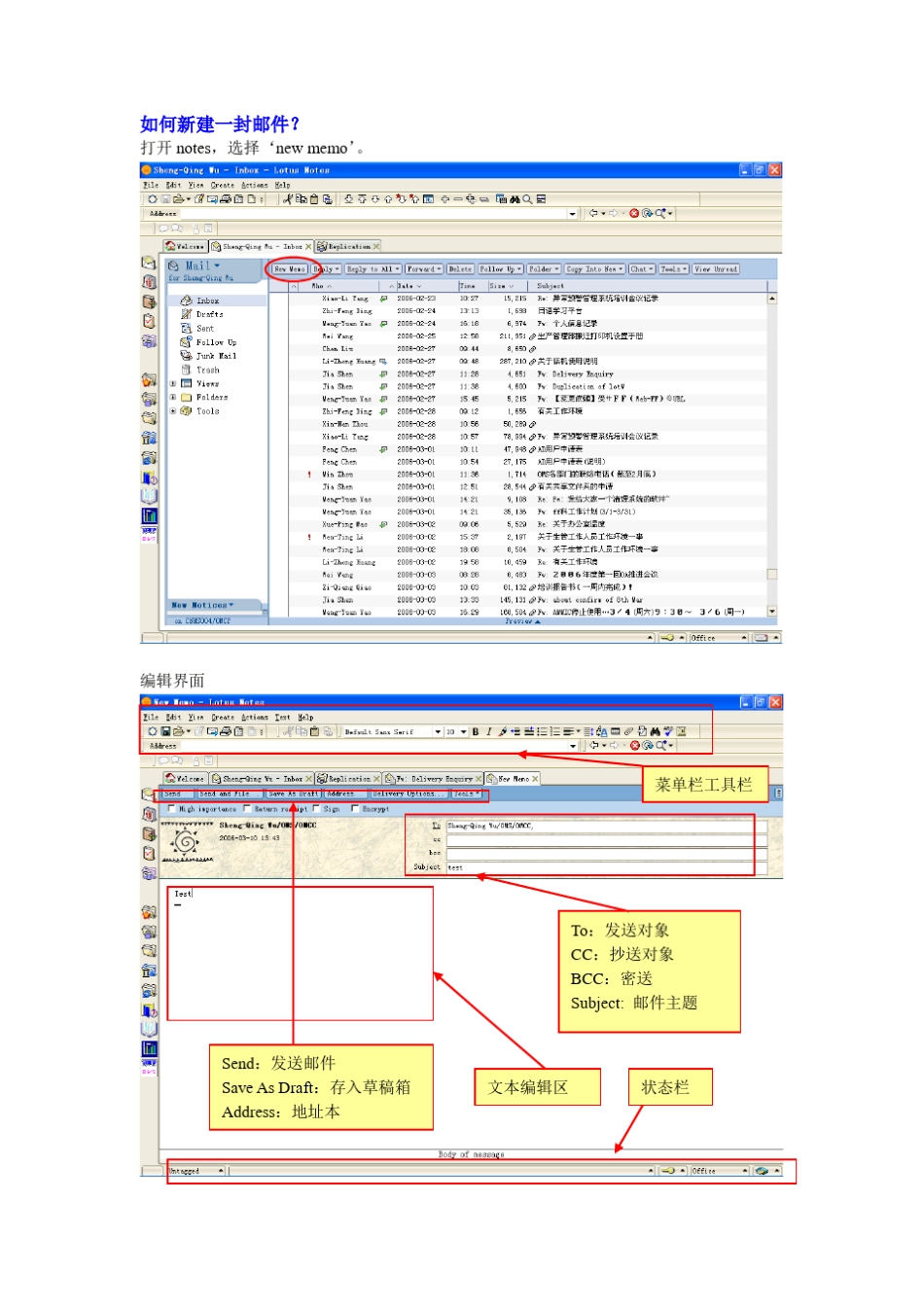Select the Junk Mail folder
Viewport: 924px width, 1307px height.
[x=216, y=356]
